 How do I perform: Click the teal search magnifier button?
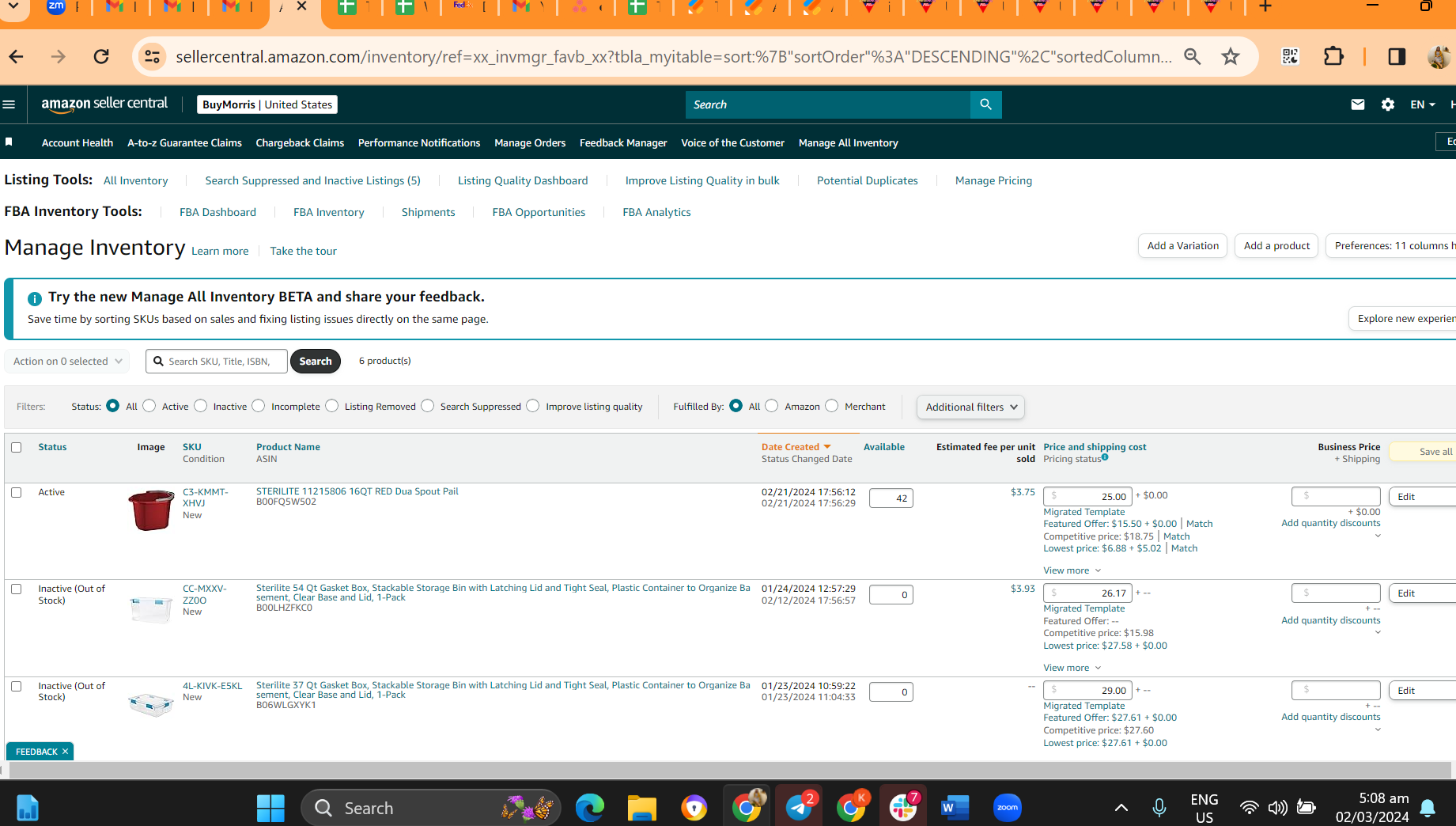[x=985, y=104]
